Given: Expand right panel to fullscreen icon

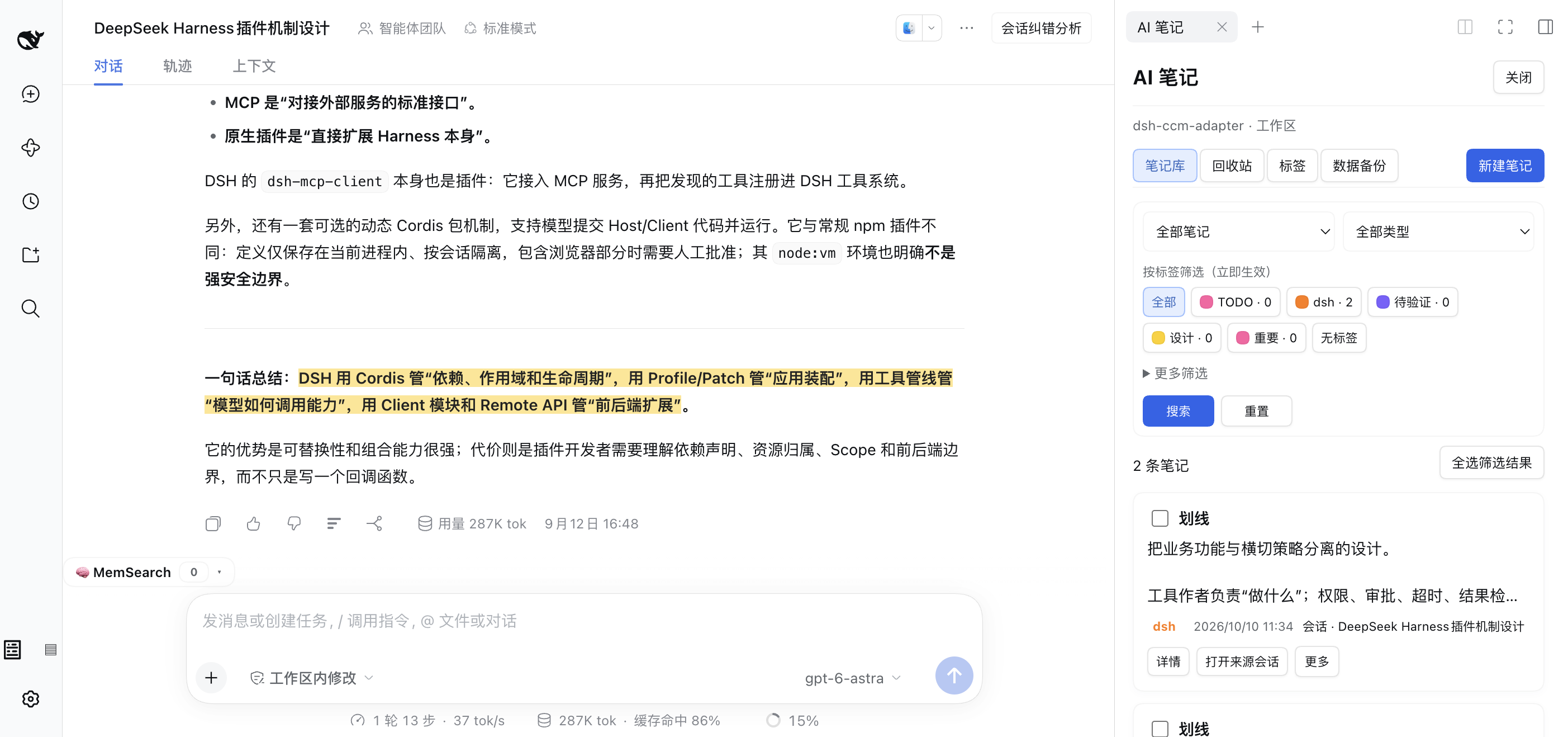Looking at the screenshot, I should 1505,27.
